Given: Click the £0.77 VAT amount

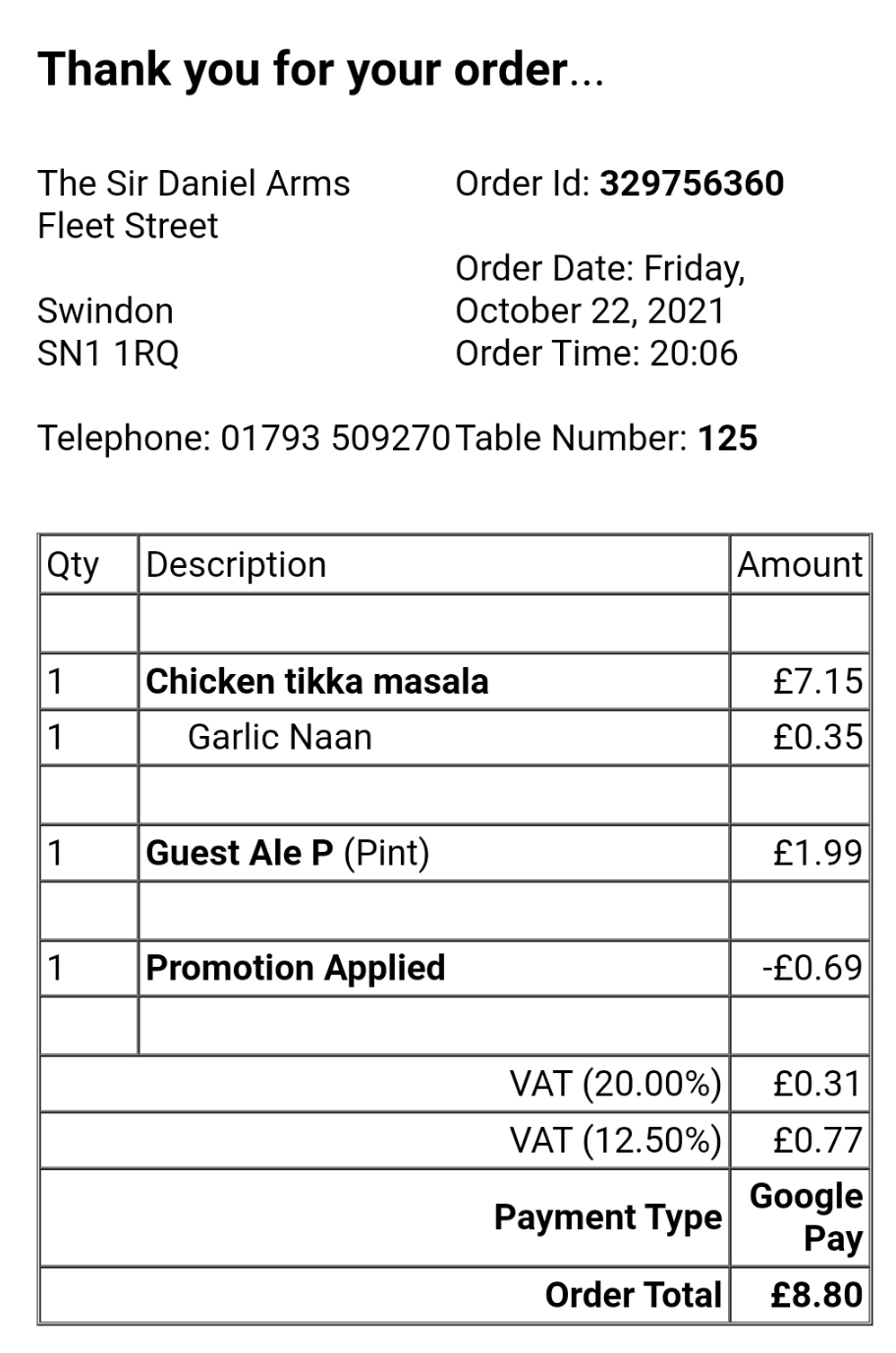Looking at the screenshot, I should (x=816, y=1141).
